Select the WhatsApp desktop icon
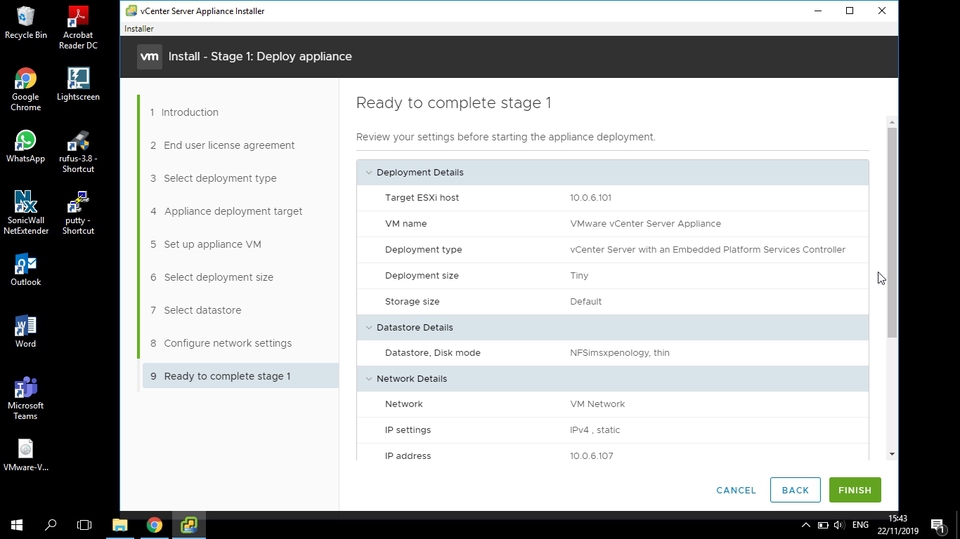Viewport: 960px width, 539px height. coord(26,146)
